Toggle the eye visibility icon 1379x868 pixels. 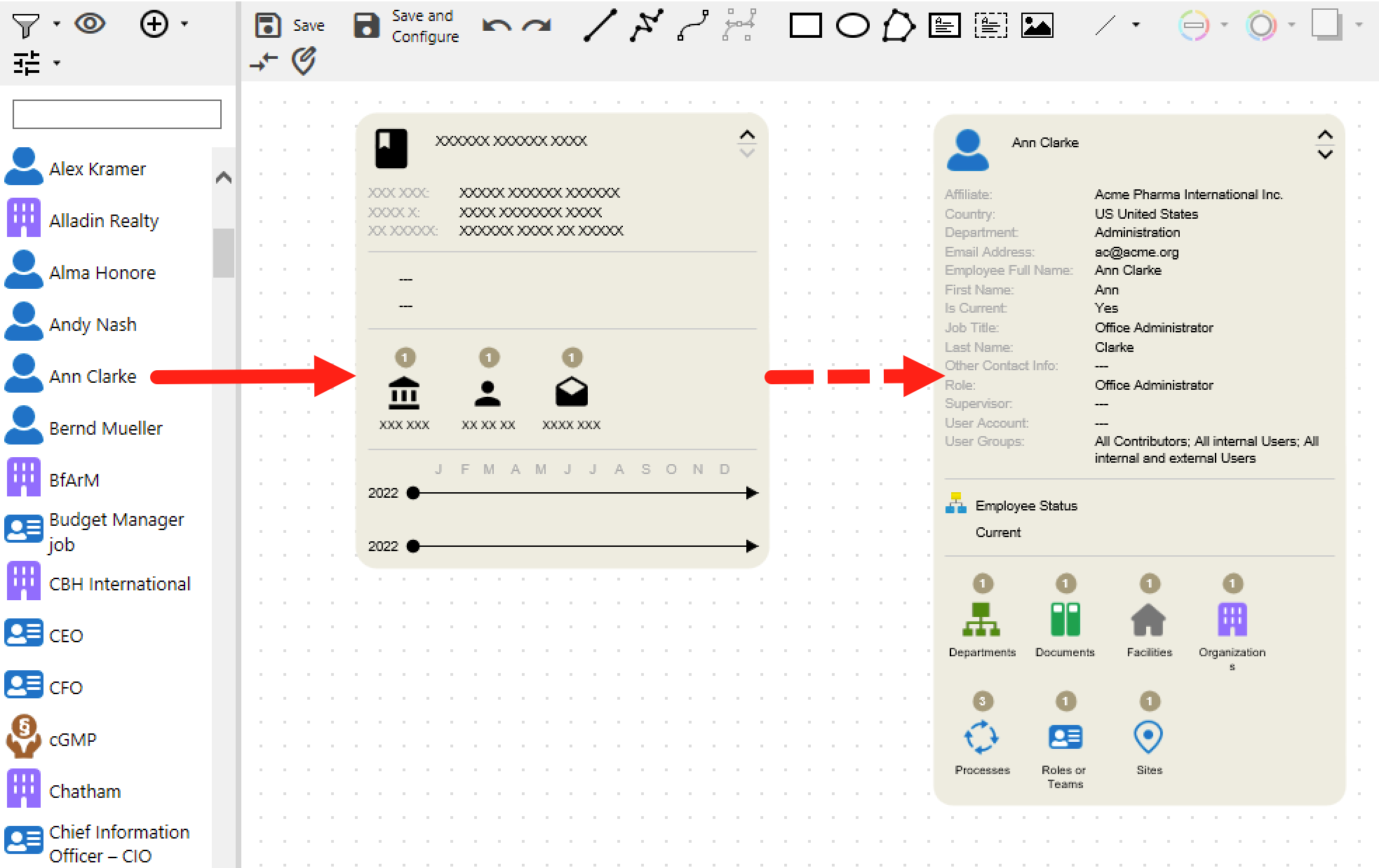tap(90, 24)
